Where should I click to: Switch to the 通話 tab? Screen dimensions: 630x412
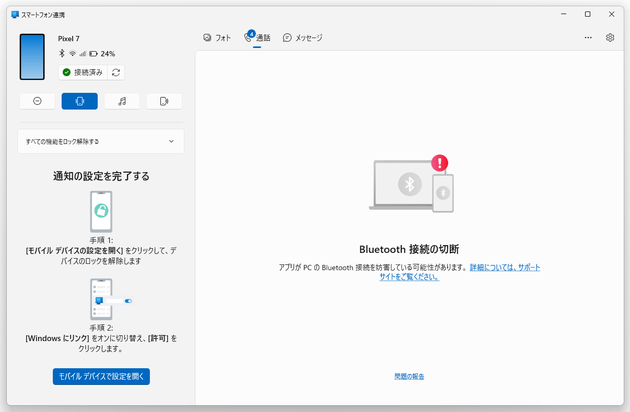258,38
